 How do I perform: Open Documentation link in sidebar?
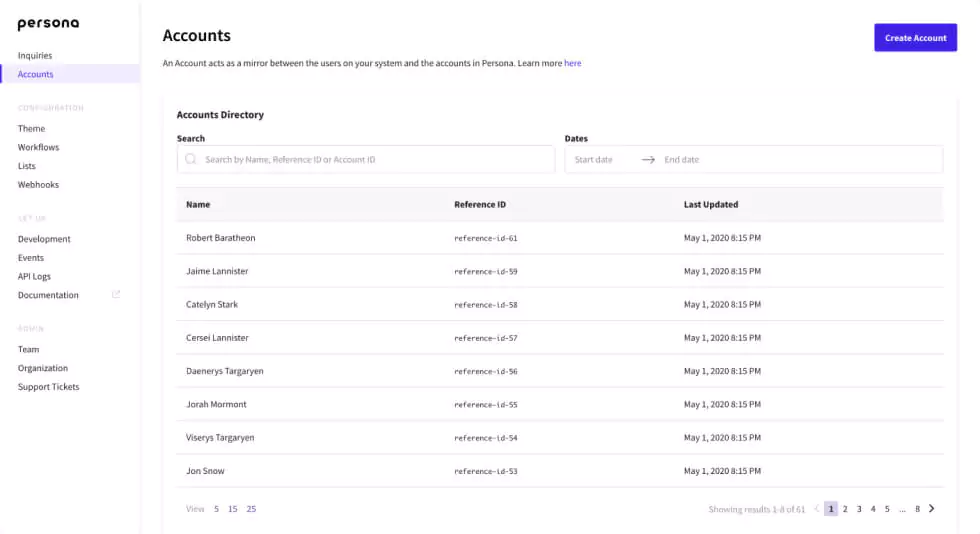coord(48,295)
